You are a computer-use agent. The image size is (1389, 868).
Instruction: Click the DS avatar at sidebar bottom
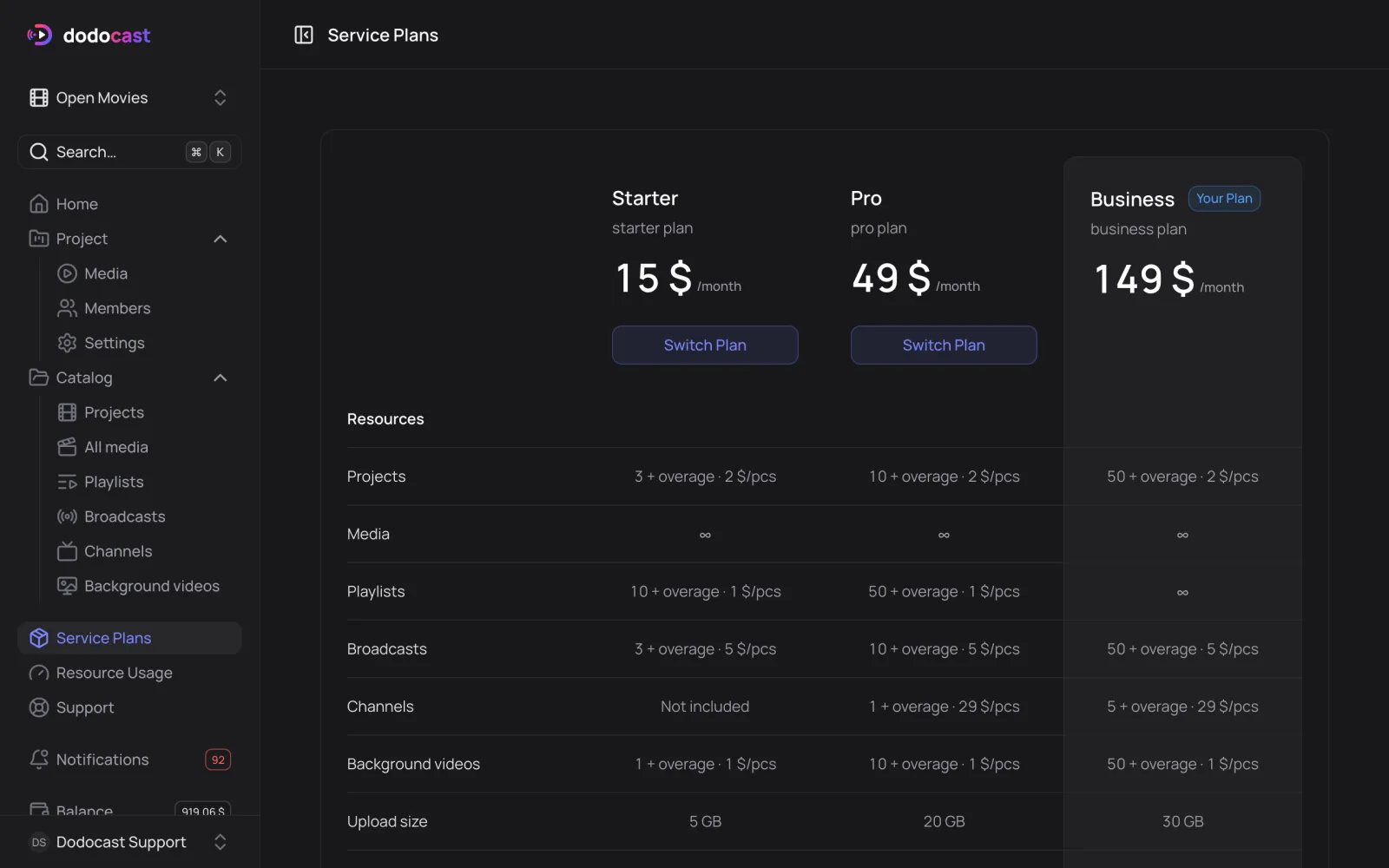pyautogui.click(x=39, y=842)
